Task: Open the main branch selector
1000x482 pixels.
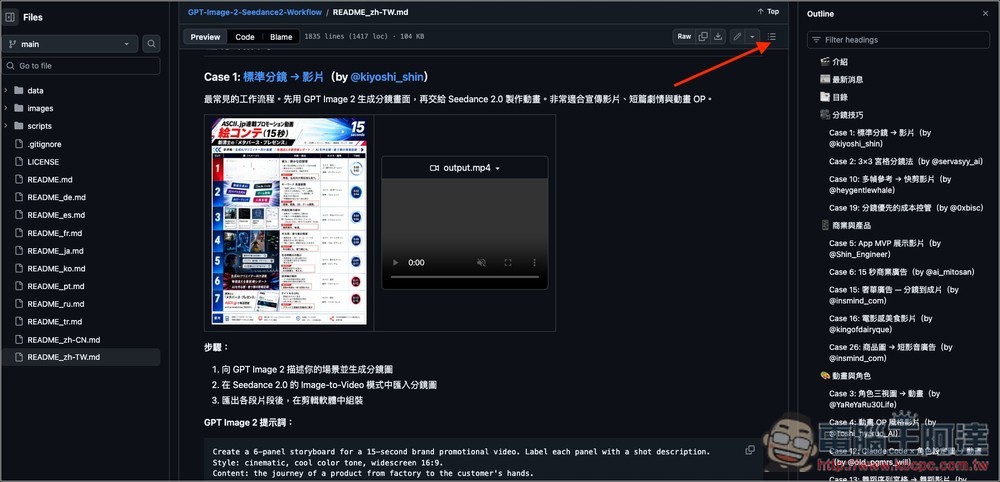Action: coord(70,44)
